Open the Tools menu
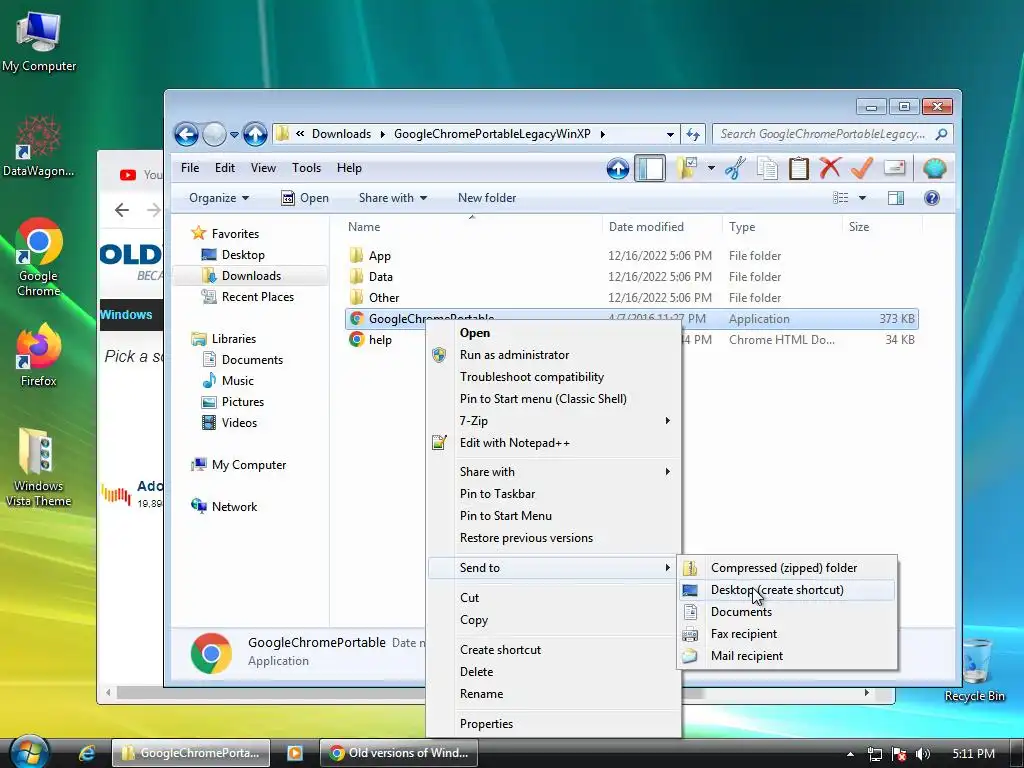 tap(306, 168)
